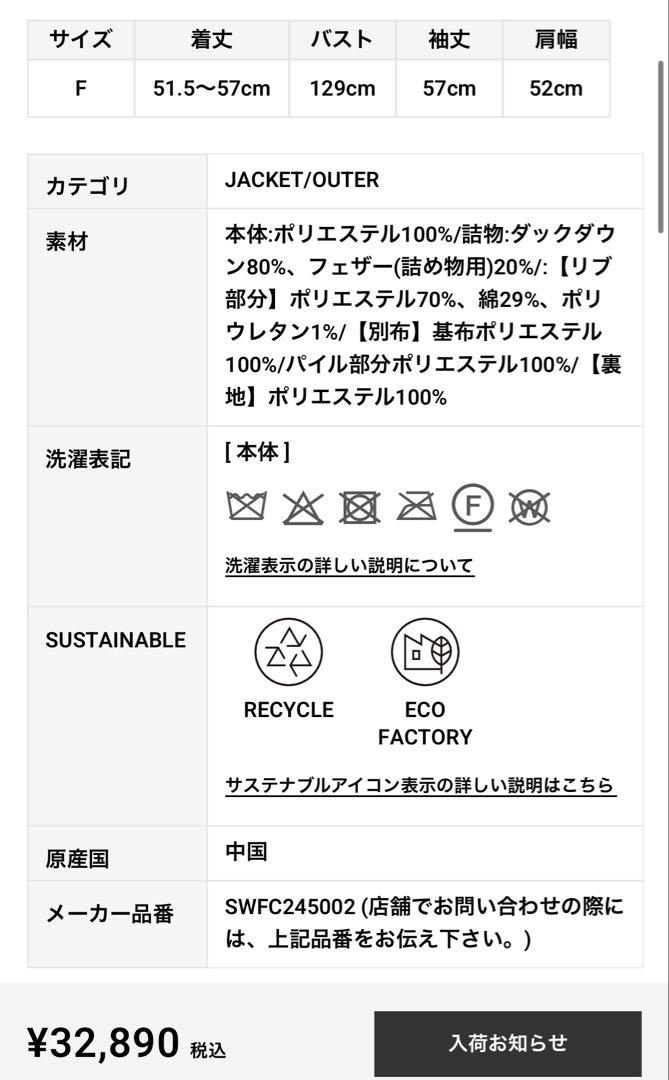Image resolution: width=669 pixels, height=1080 pixels.
Task: Click the 着丈 size column header
Action: pos(212,40)
